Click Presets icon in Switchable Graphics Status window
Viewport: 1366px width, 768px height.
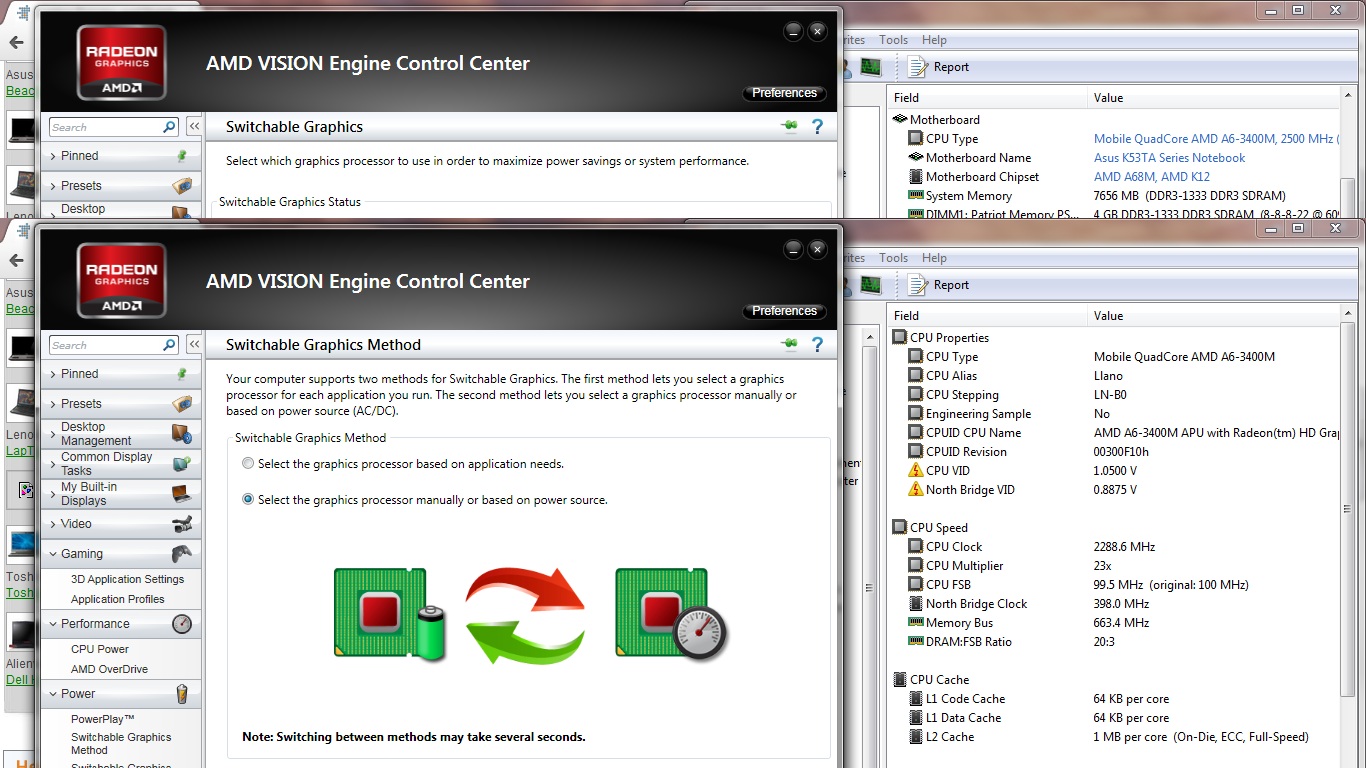coord(181,186)
